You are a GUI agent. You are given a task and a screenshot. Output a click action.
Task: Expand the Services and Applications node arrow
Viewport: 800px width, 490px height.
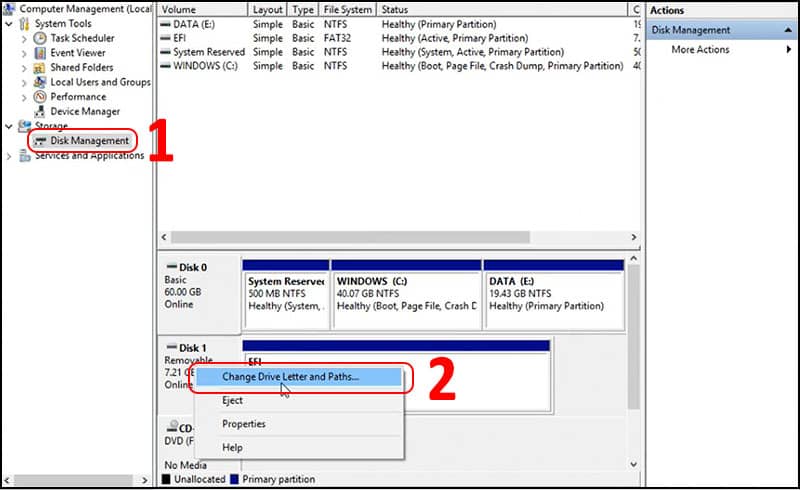pos(10,156)
